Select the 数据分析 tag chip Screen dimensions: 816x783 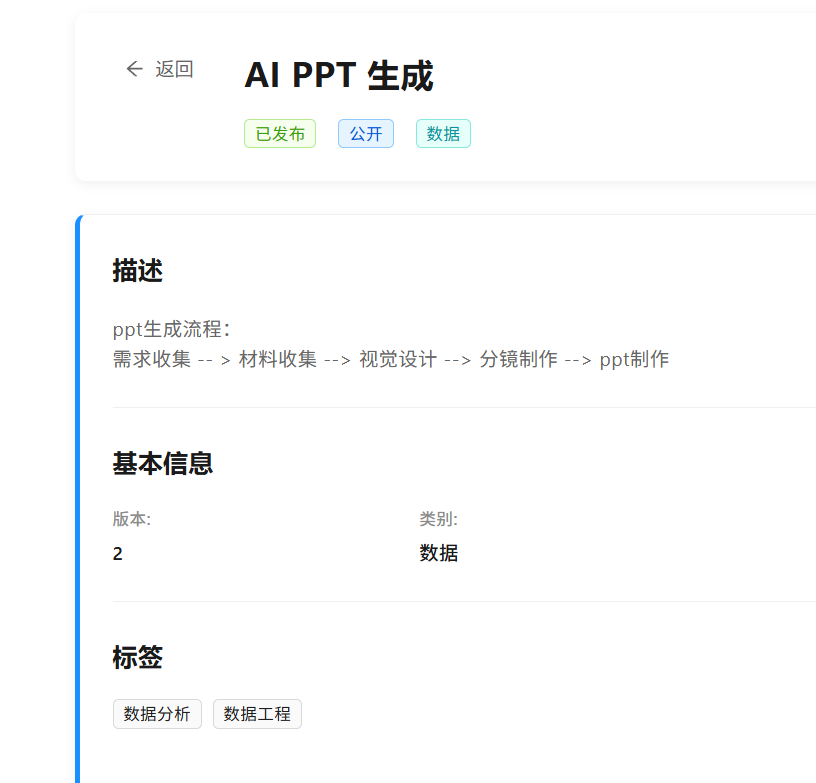(157, 714)
